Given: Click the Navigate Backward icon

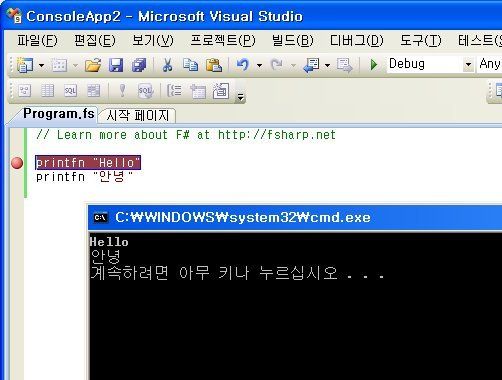Looking at the screenshot, I should (x=311, y=65).
